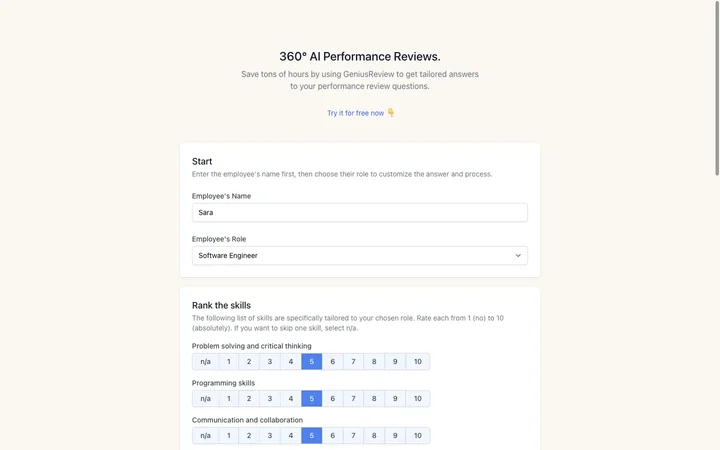Image resolution: width=720 pixels, height=450 pixels.
Task: Open the Employee's Role dropdown
Action: 360,255
